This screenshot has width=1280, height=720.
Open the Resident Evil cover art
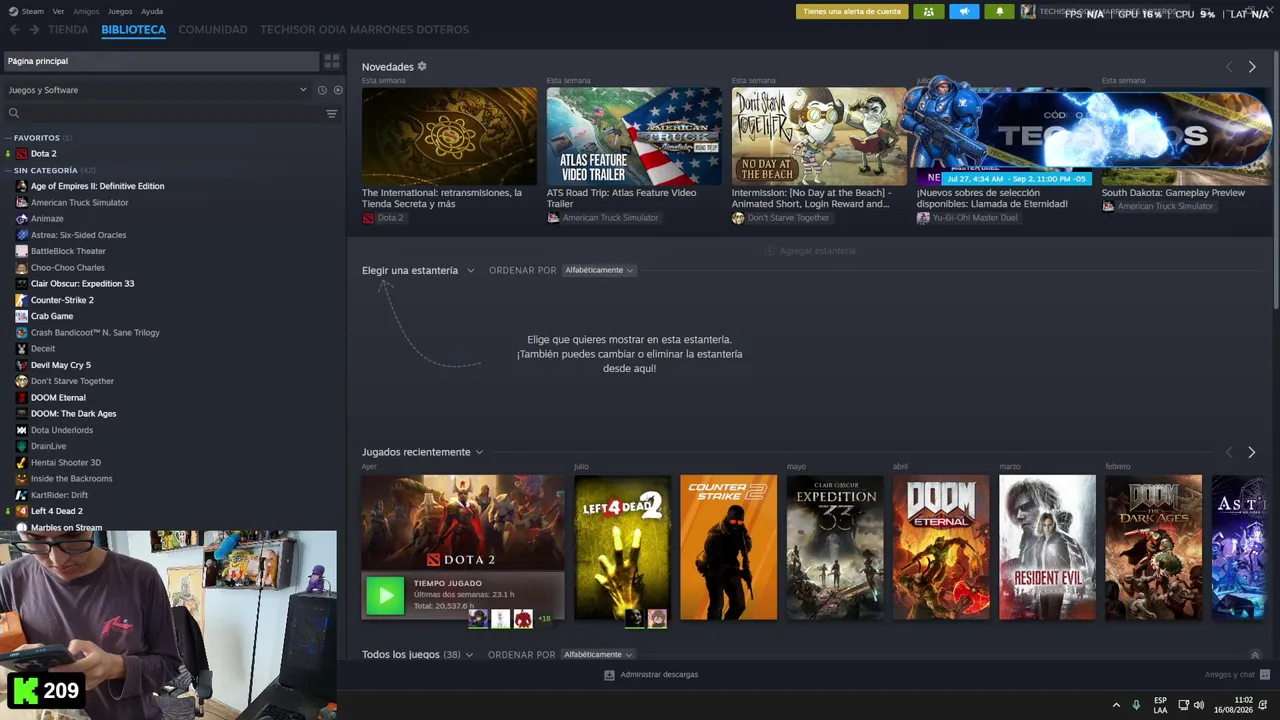click(x=1047, y=547)
